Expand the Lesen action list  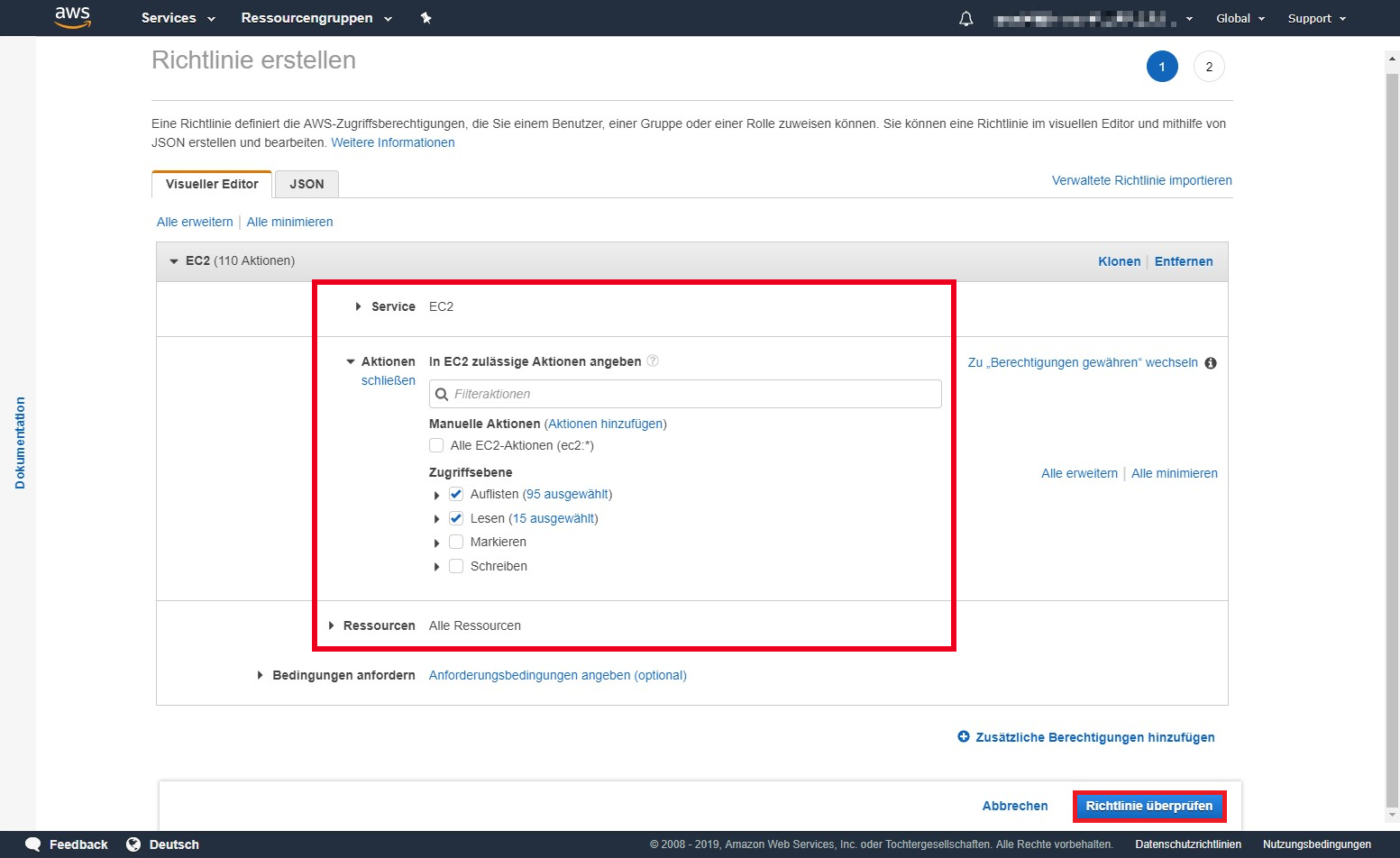(x=437, y=519)
